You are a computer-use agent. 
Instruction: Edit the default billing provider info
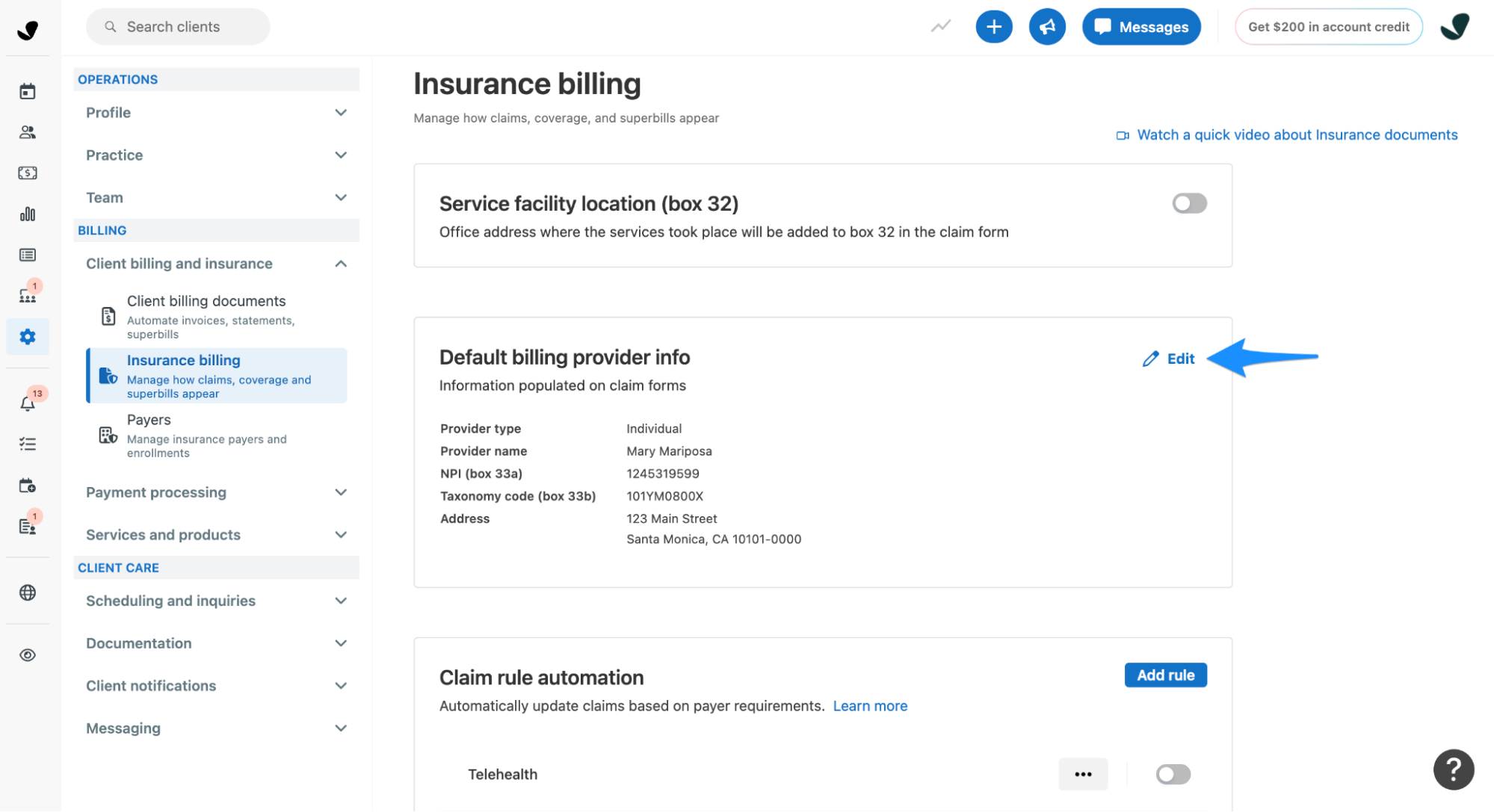[1169, 359]
